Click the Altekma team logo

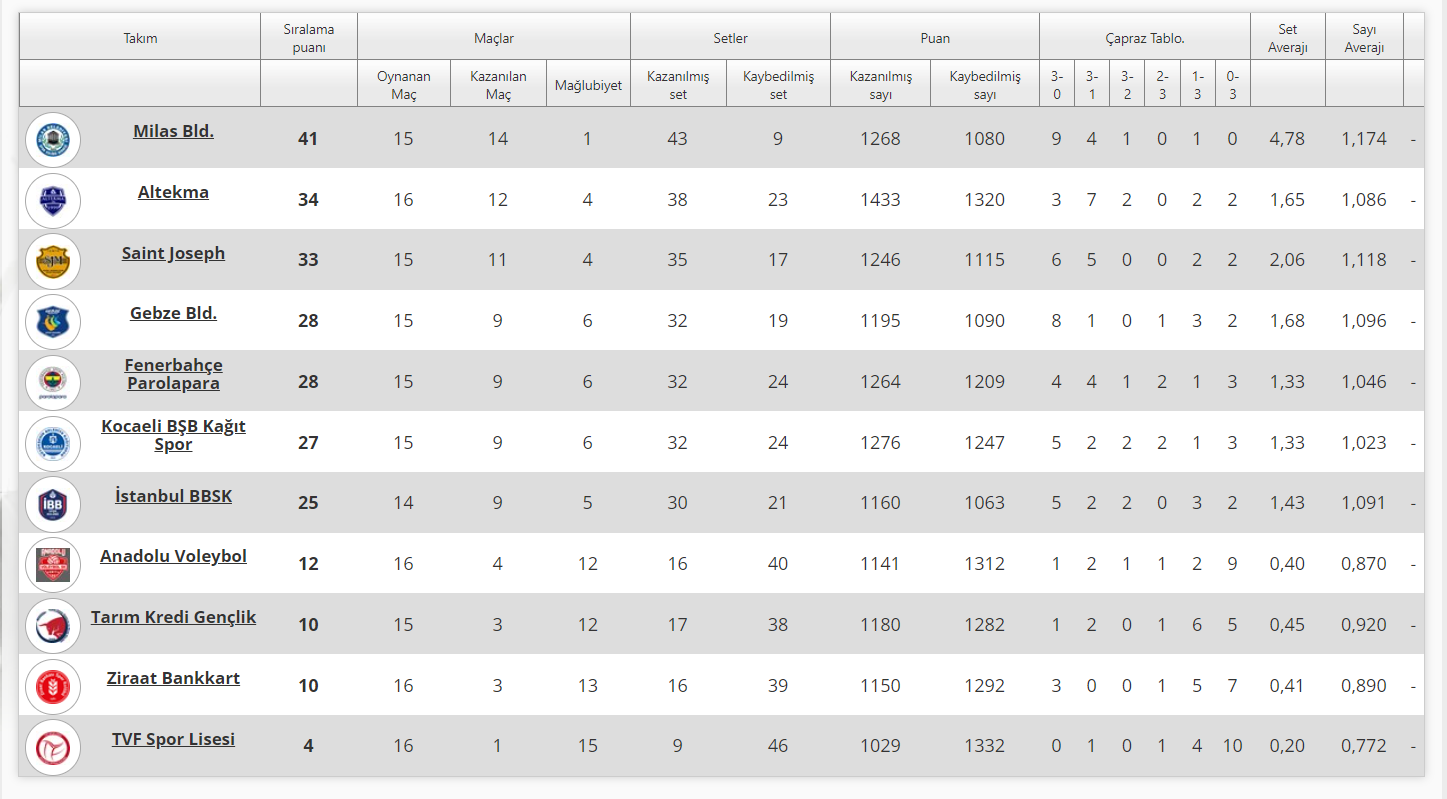[52, 200]
